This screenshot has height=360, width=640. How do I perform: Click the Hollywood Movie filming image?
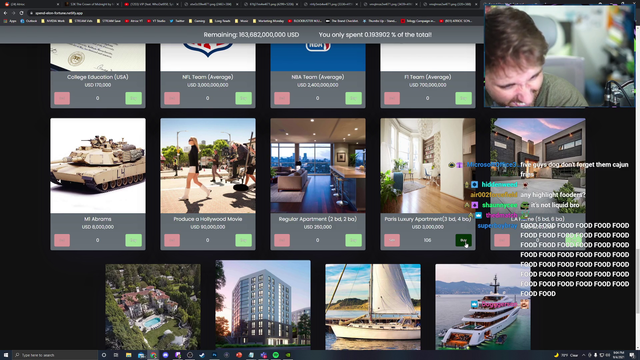pyautogui.click(x=208, y=166)
